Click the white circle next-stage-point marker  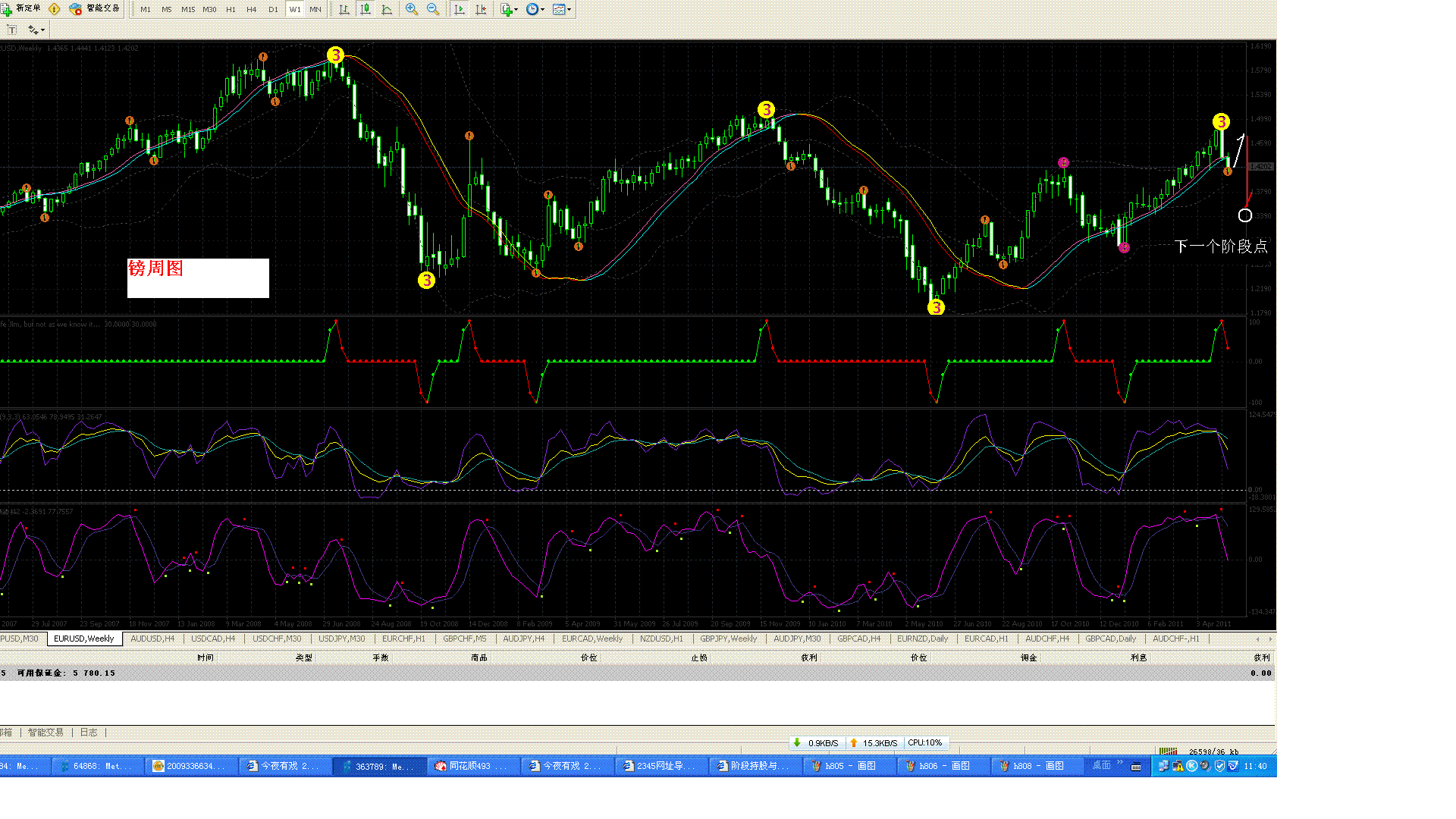(x=1245, y=215)
